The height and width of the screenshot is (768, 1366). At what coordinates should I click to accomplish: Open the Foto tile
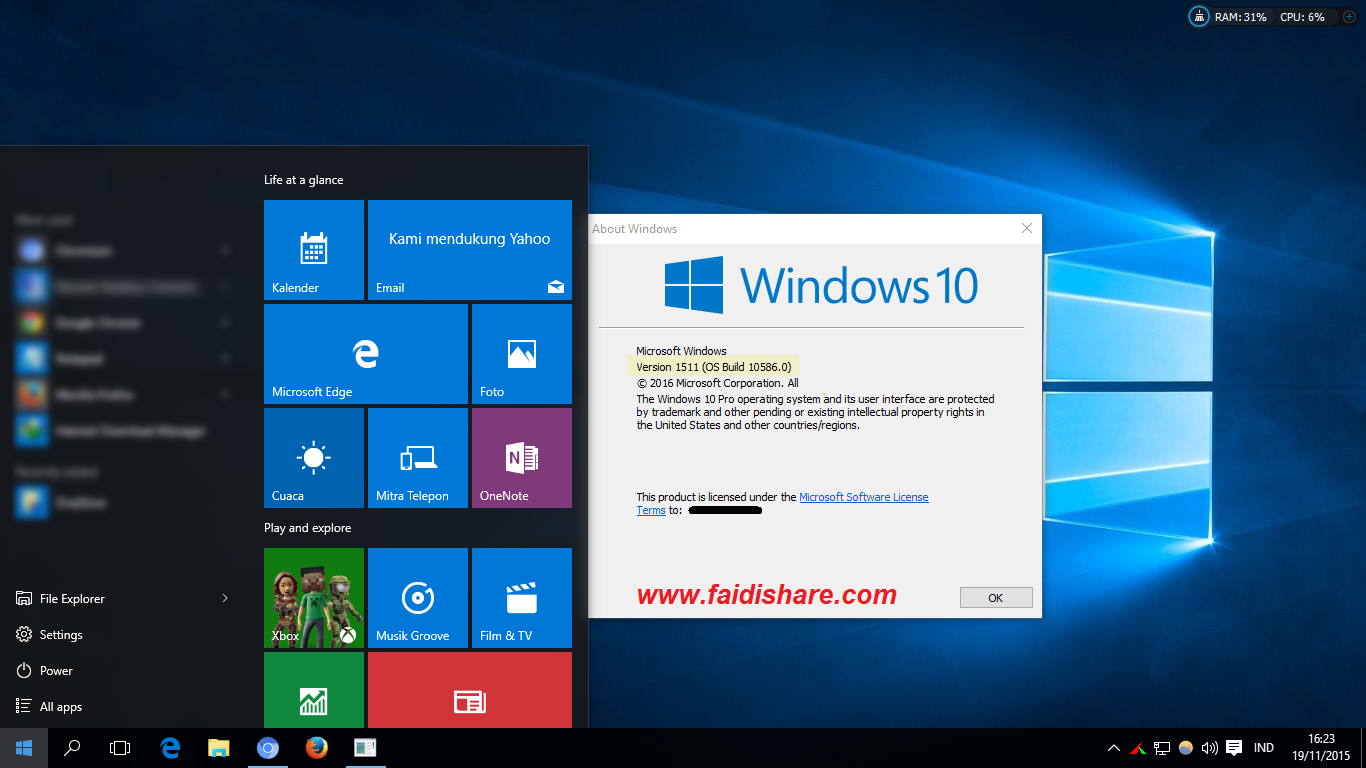521,353
